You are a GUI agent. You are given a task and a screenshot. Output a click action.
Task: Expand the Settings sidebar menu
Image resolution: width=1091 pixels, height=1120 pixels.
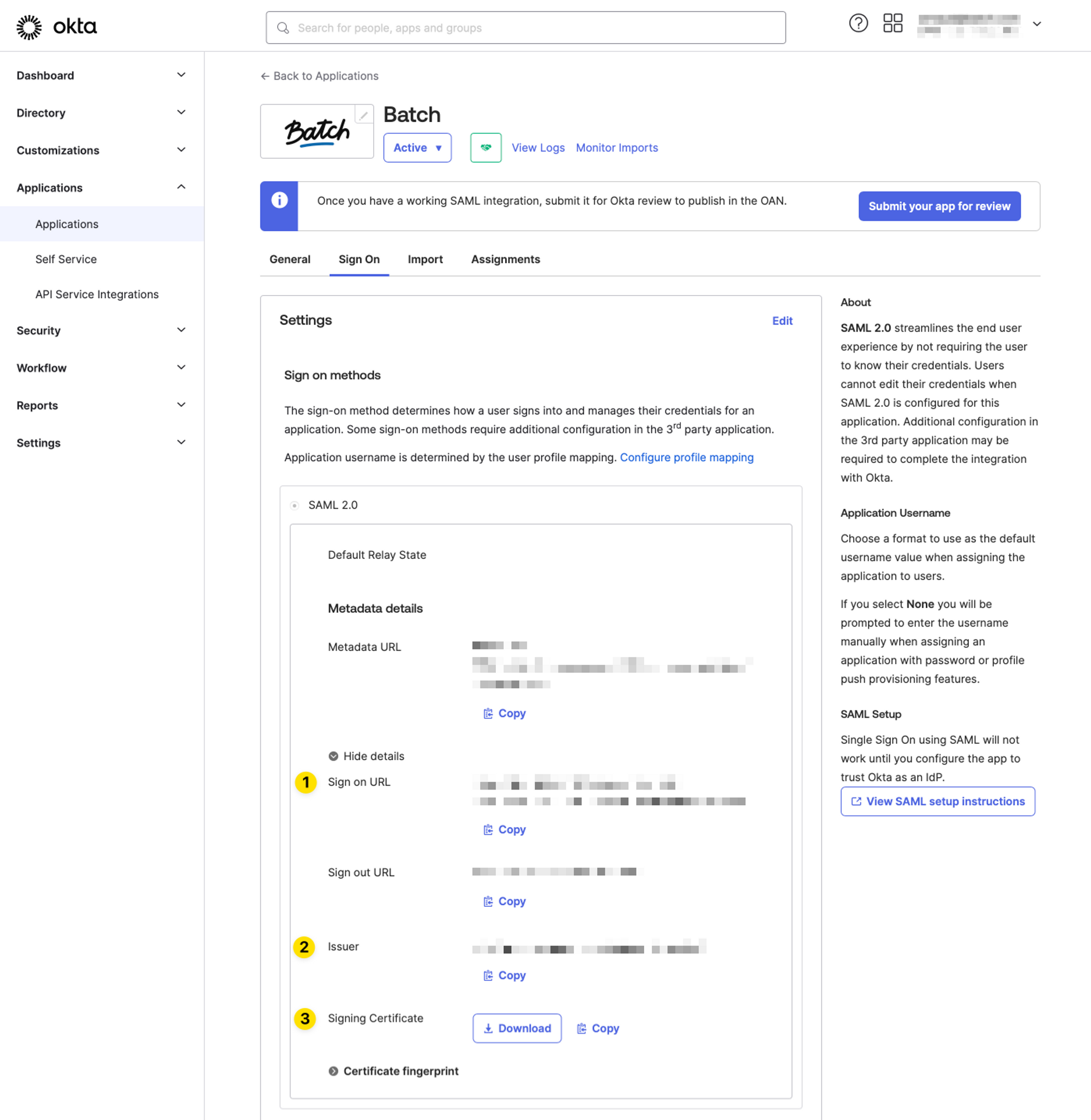pos(102,443)
